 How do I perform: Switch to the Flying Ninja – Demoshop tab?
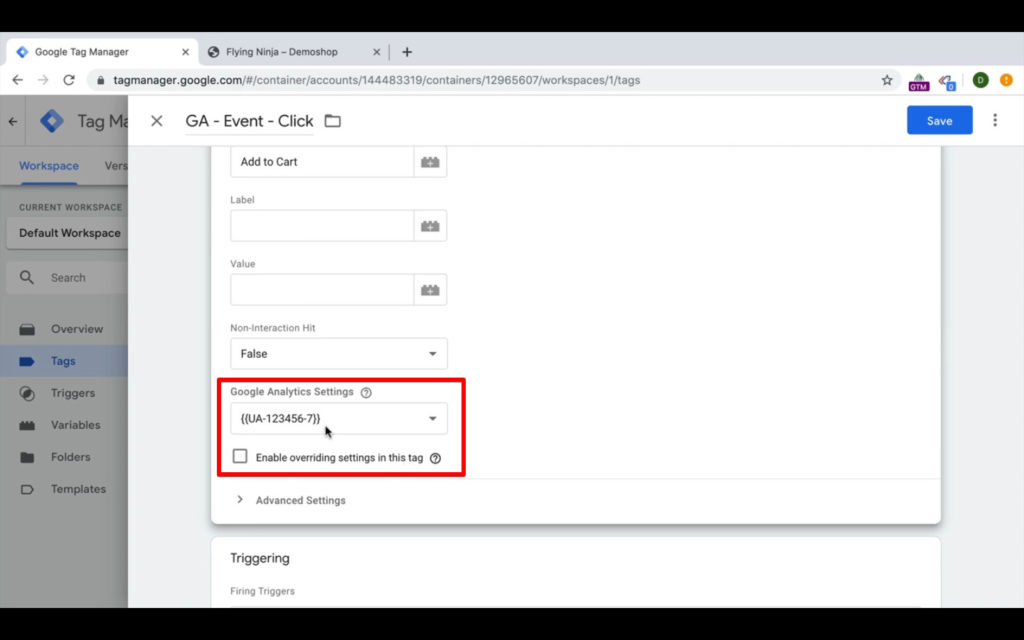[294, 52]
